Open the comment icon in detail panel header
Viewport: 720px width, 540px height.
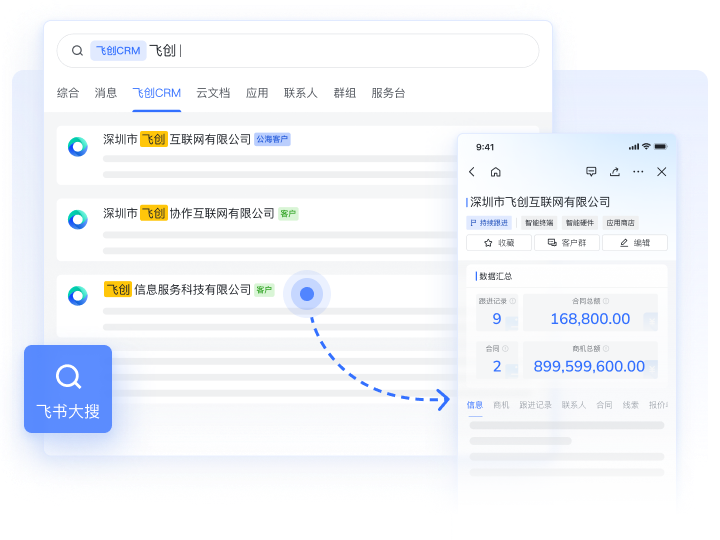click(591, 172)
